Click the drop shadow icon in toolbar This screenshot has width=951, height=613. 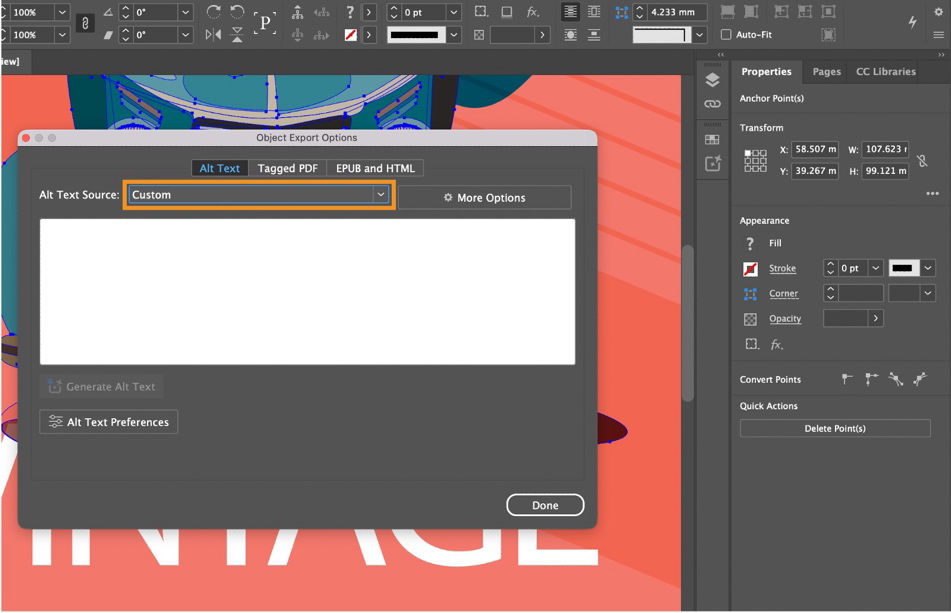pyautogui.click(x=506, y=12)
